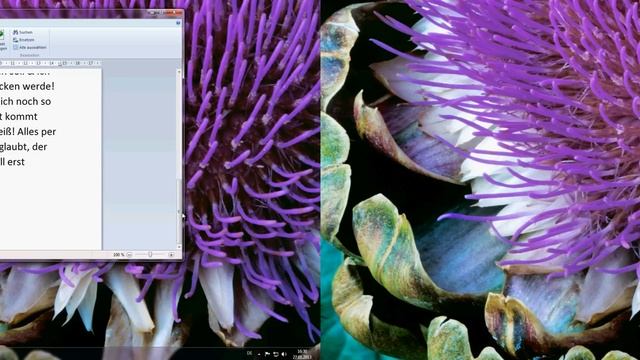Open WordPad help via blue question icon
640x360 pixels.
point(178,23)
